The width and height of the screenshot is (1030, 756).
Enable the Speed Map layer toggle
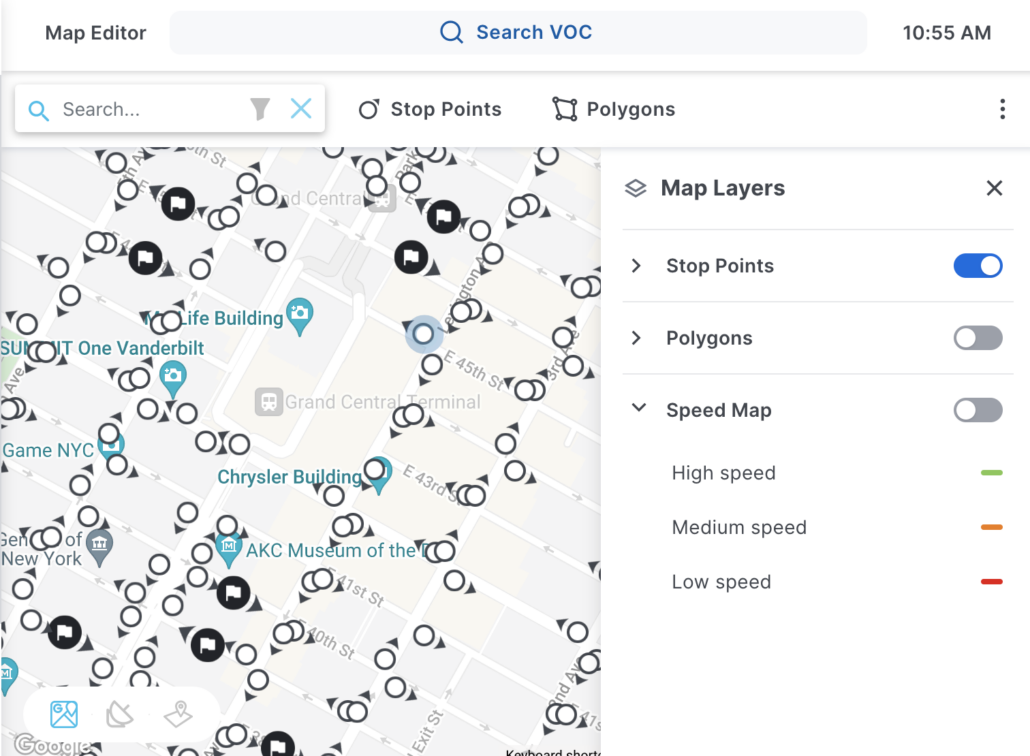(977, 411)
